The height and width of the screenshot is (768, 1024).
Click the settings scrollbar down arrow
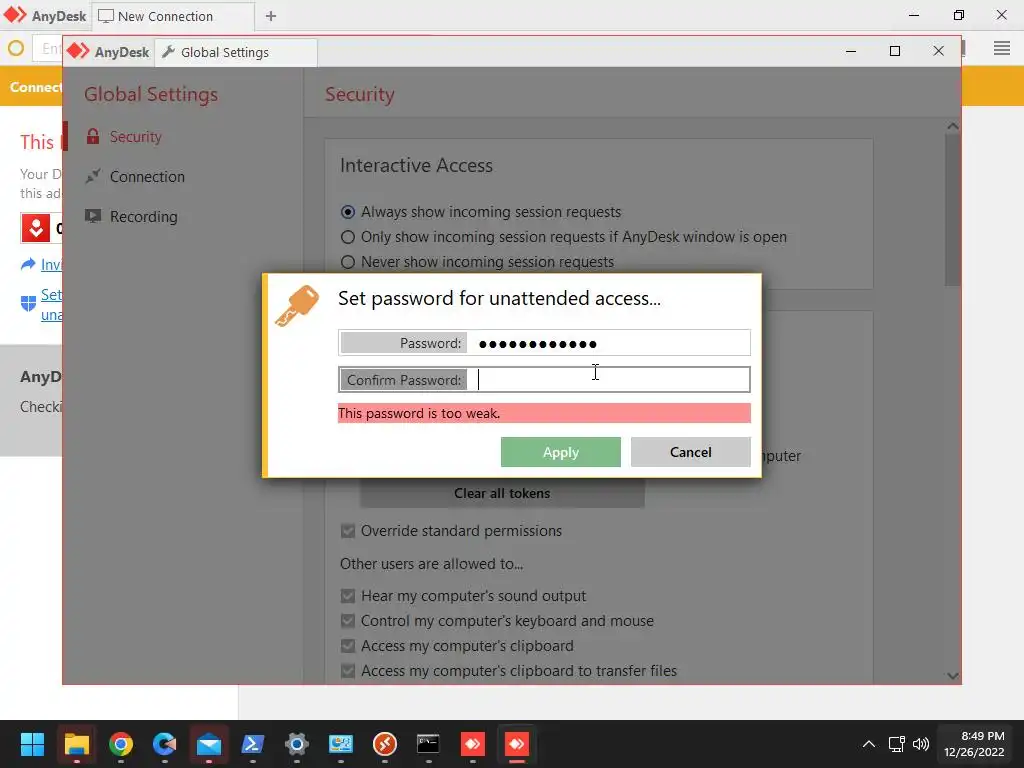(953, 676)
